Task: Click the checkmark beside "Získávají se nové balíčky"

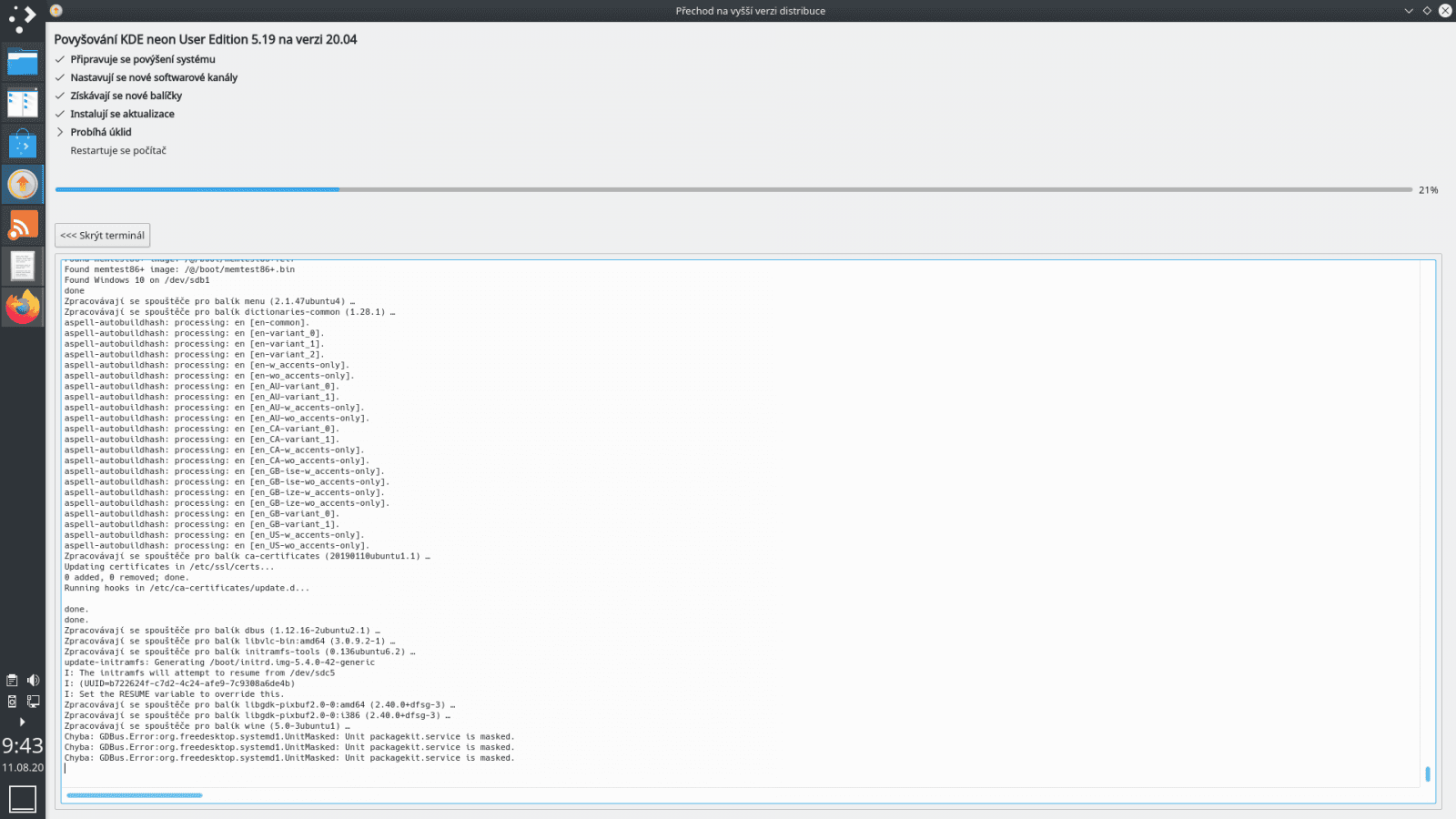Action: point(60,96)
